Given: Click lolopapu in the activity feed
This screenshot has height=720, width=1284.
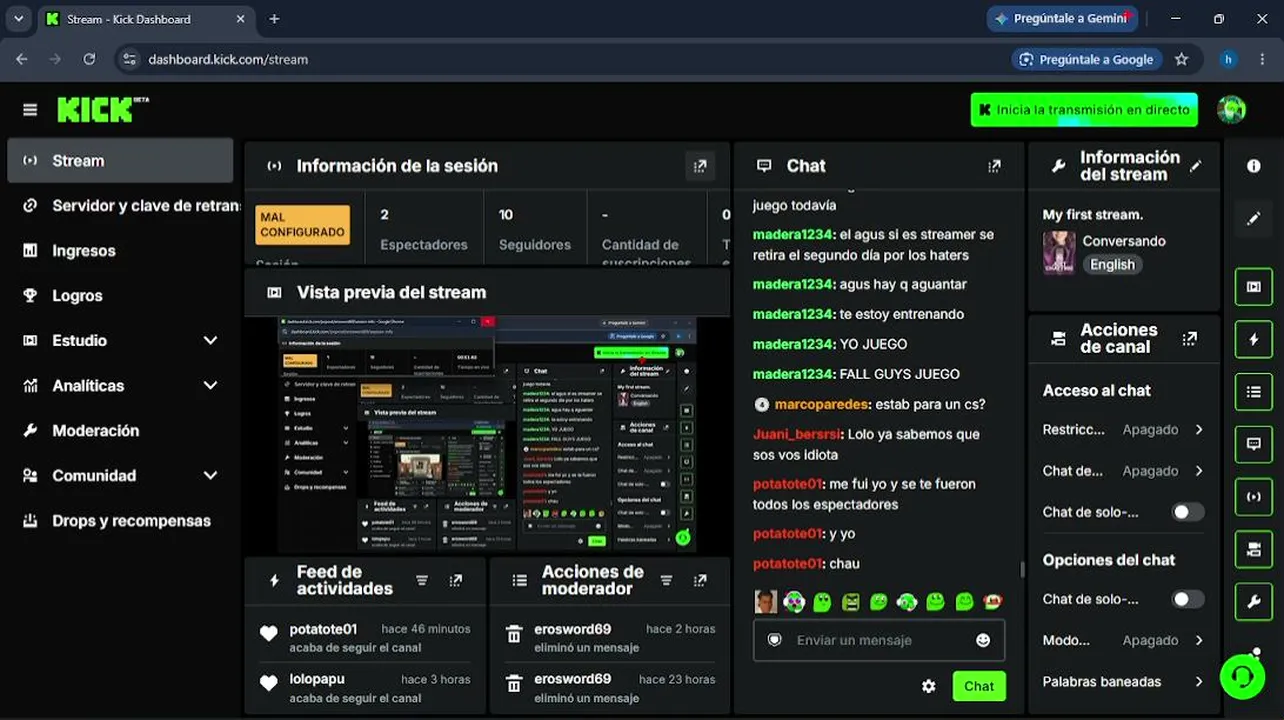Looking at the screenshot, I should 317,679.
